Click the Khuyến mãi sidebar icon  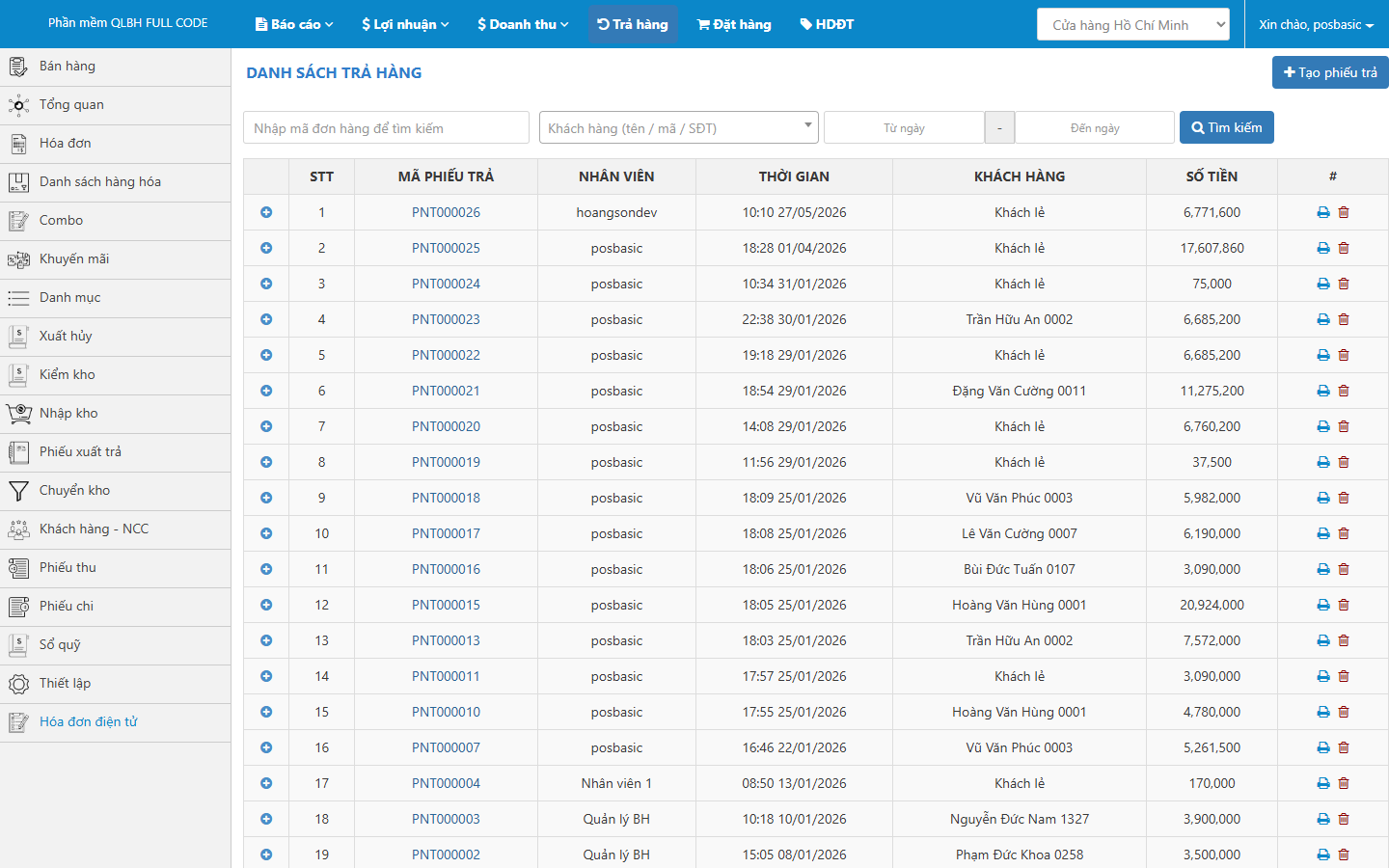tap(18, 259)
